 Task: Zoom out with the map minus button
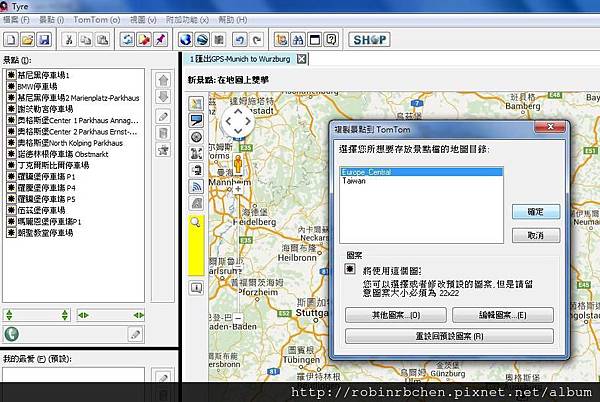238,318
